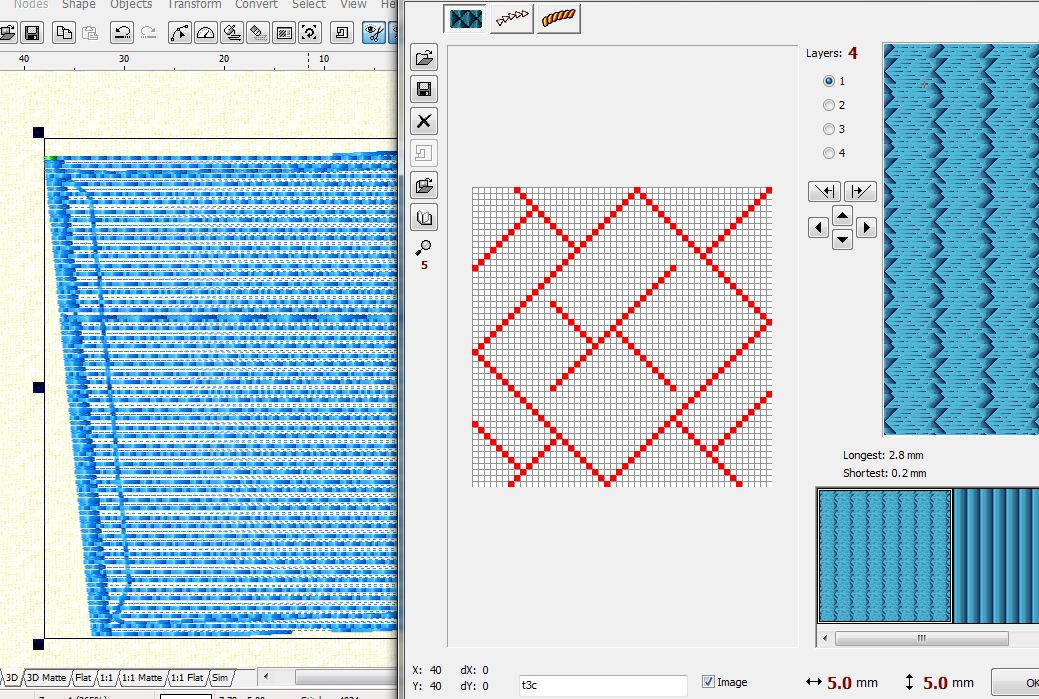Viewport: 1039px width, 699px height.
Task: Select layer 2 radio button
Action: [829, 105]
